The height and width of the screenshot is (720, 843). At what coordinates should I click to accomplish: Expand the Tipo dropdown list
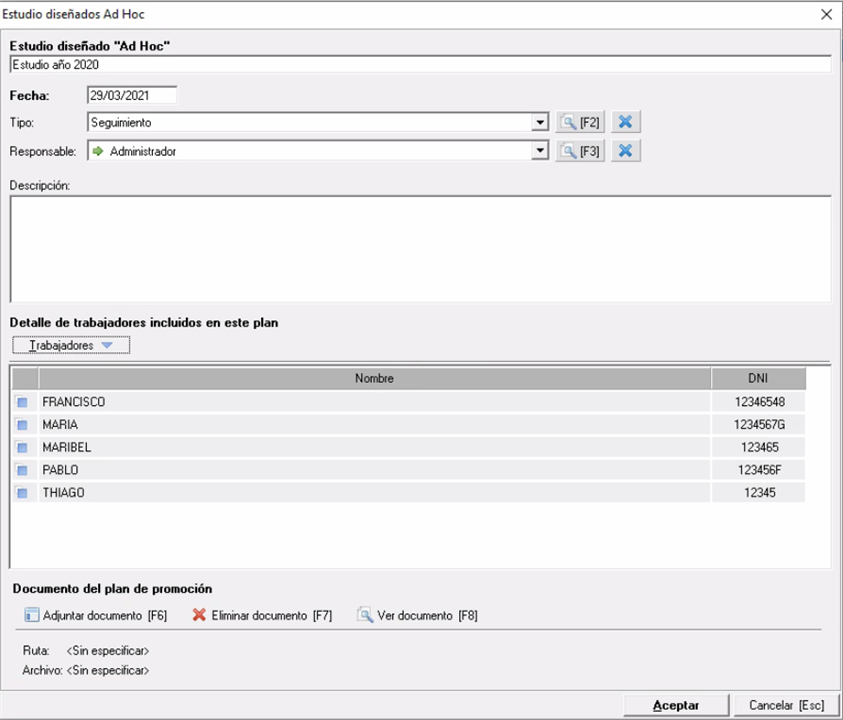(x=540, y=123)
